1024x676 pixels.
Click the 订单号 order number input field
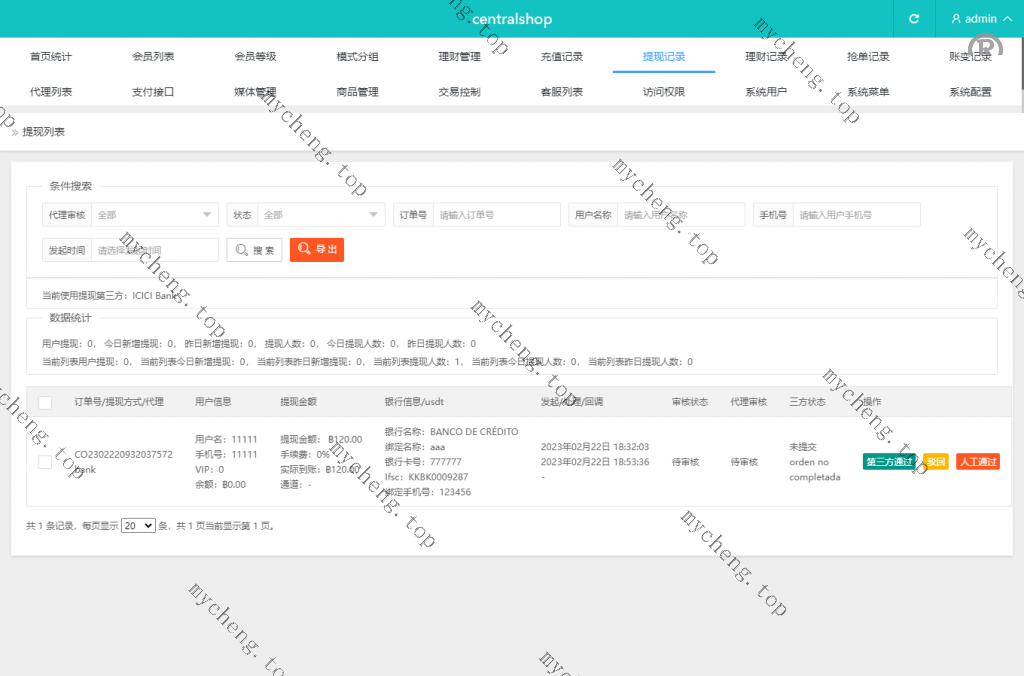(x=496, y=215)
